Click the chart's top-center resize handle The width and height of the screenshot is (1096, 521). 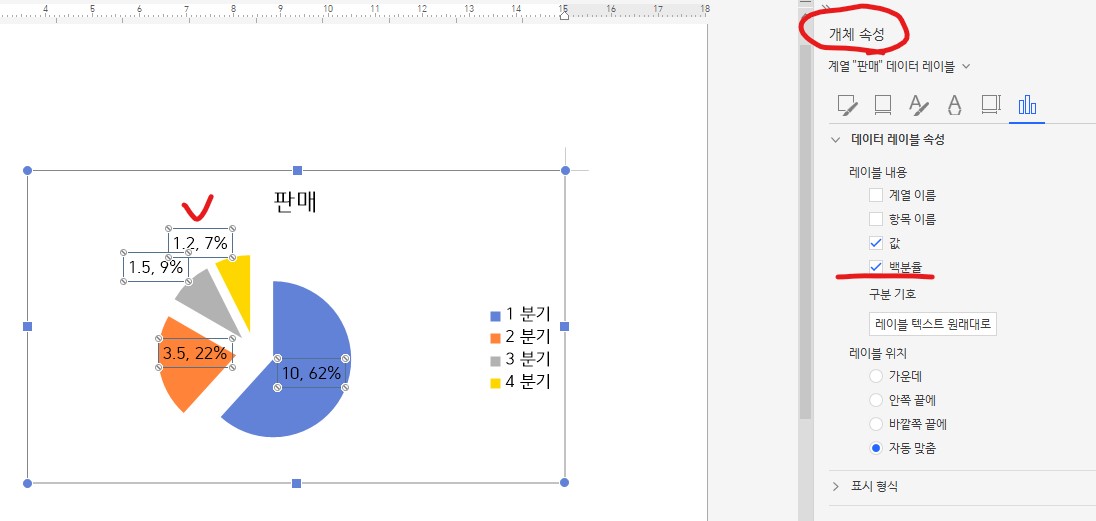point(297,171)
